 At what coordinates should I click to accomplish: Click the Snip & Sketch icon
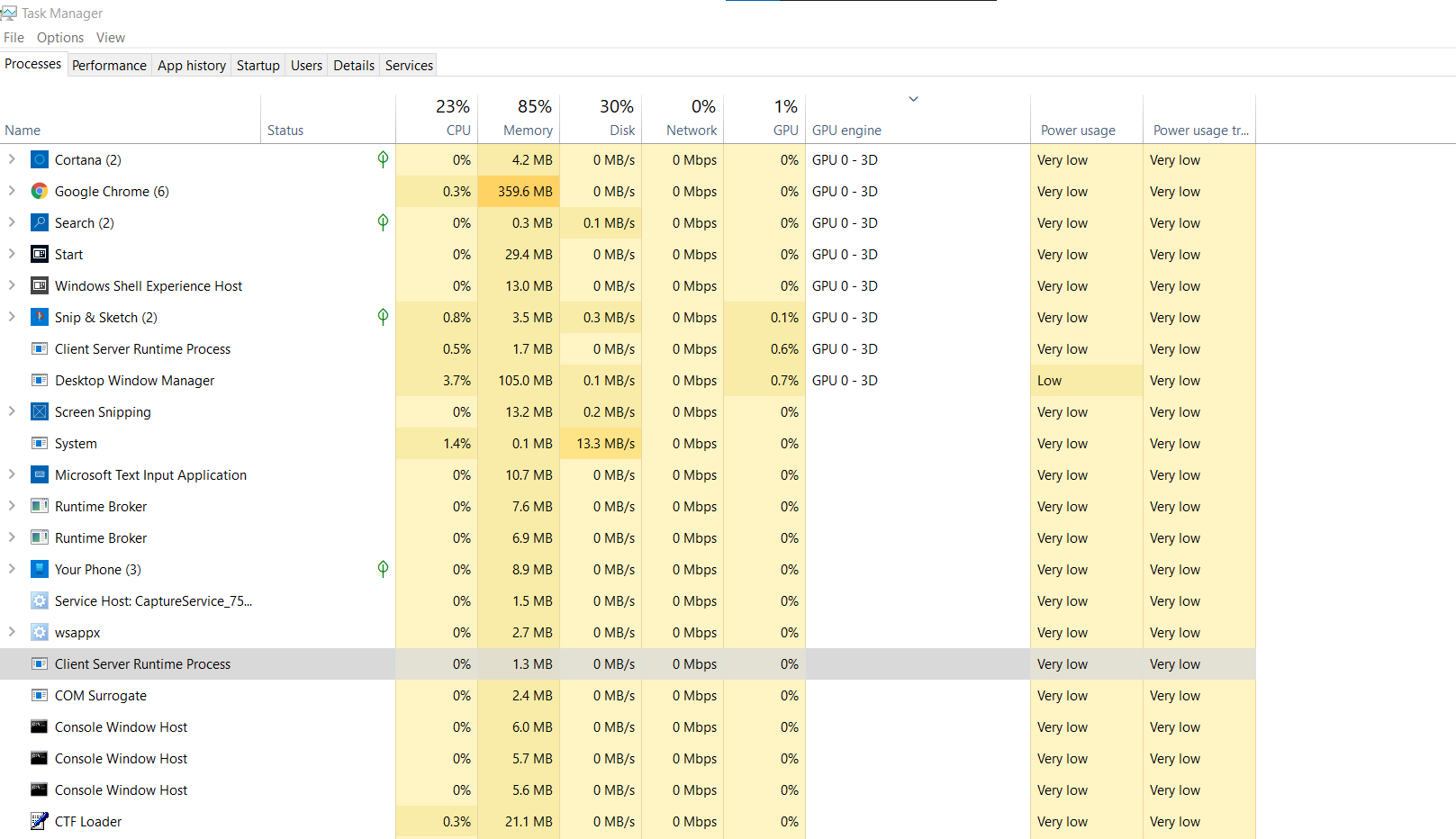[x=40, y=318]
